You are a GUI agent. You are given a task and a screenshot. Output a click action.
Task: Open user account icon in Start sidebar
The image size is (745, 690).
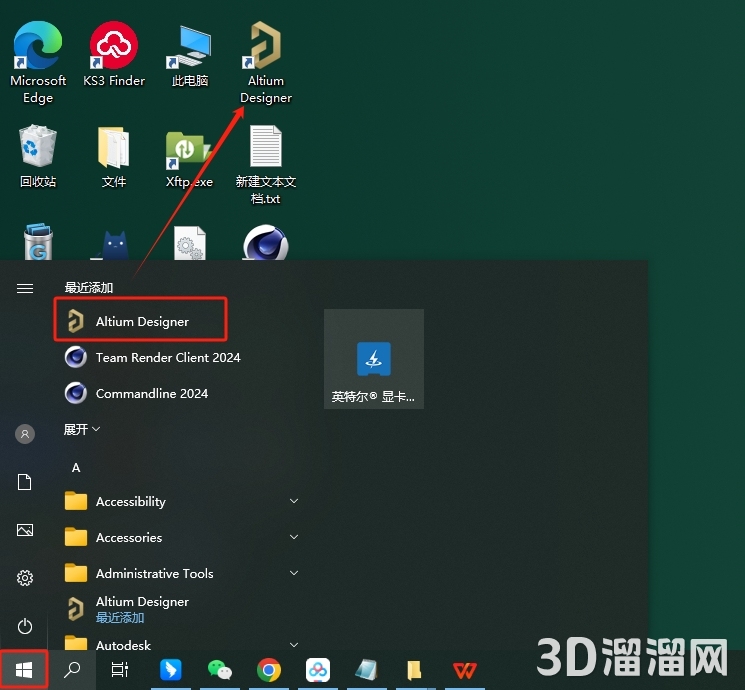[25, 434]
